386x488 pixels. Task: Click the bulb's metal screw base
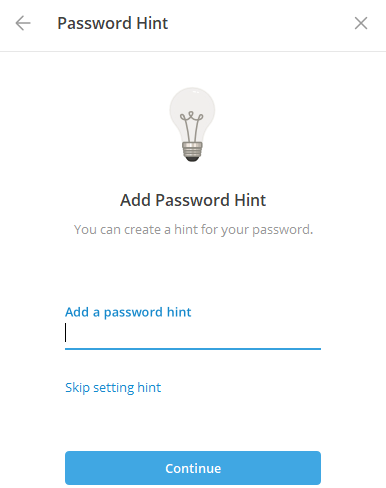point(192,151)
